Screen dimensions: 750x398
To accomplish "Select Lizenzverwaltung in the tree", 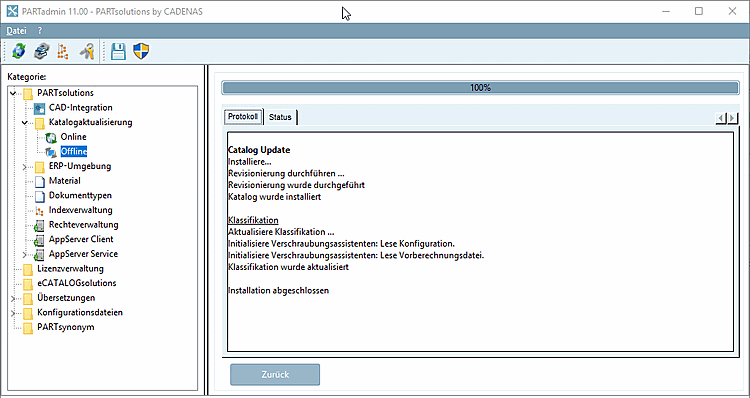I will click(x=70, y=269).
